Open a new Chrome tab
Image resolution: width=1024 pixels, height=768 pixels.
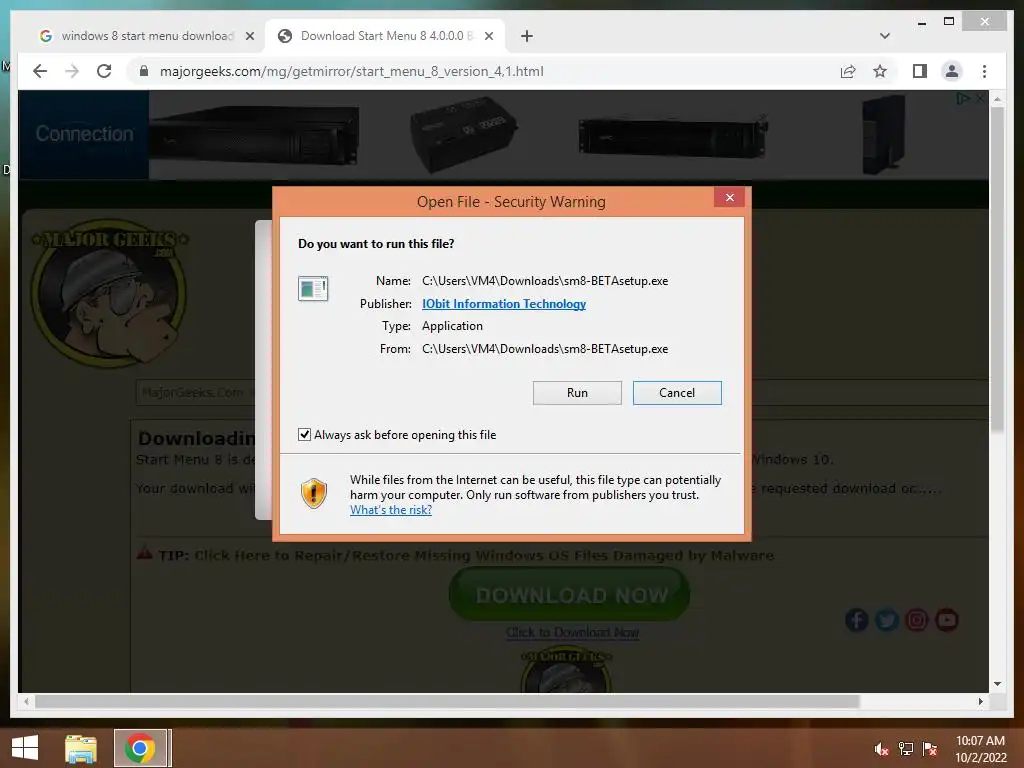pos(527,37)
